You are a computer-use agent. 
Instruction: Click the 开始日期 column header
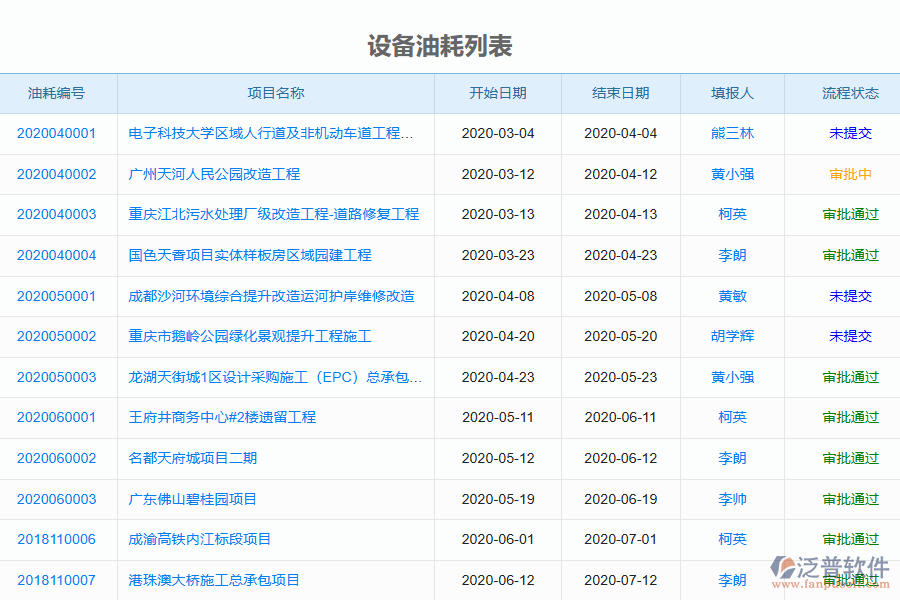(x=497, y=93)
